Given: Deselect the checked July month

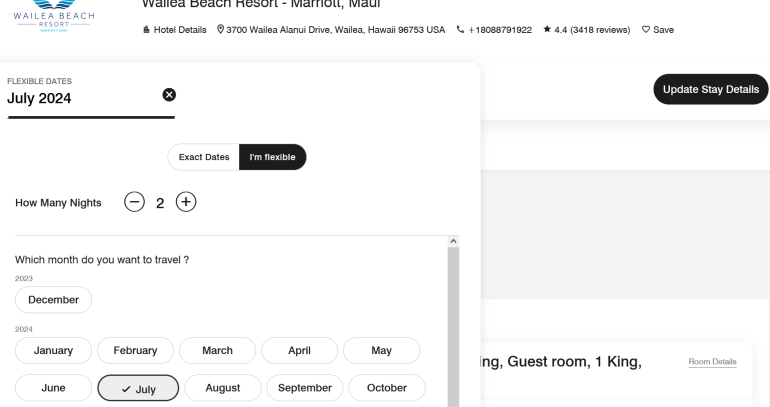Looking at the screenshot, I should [138, 387].
